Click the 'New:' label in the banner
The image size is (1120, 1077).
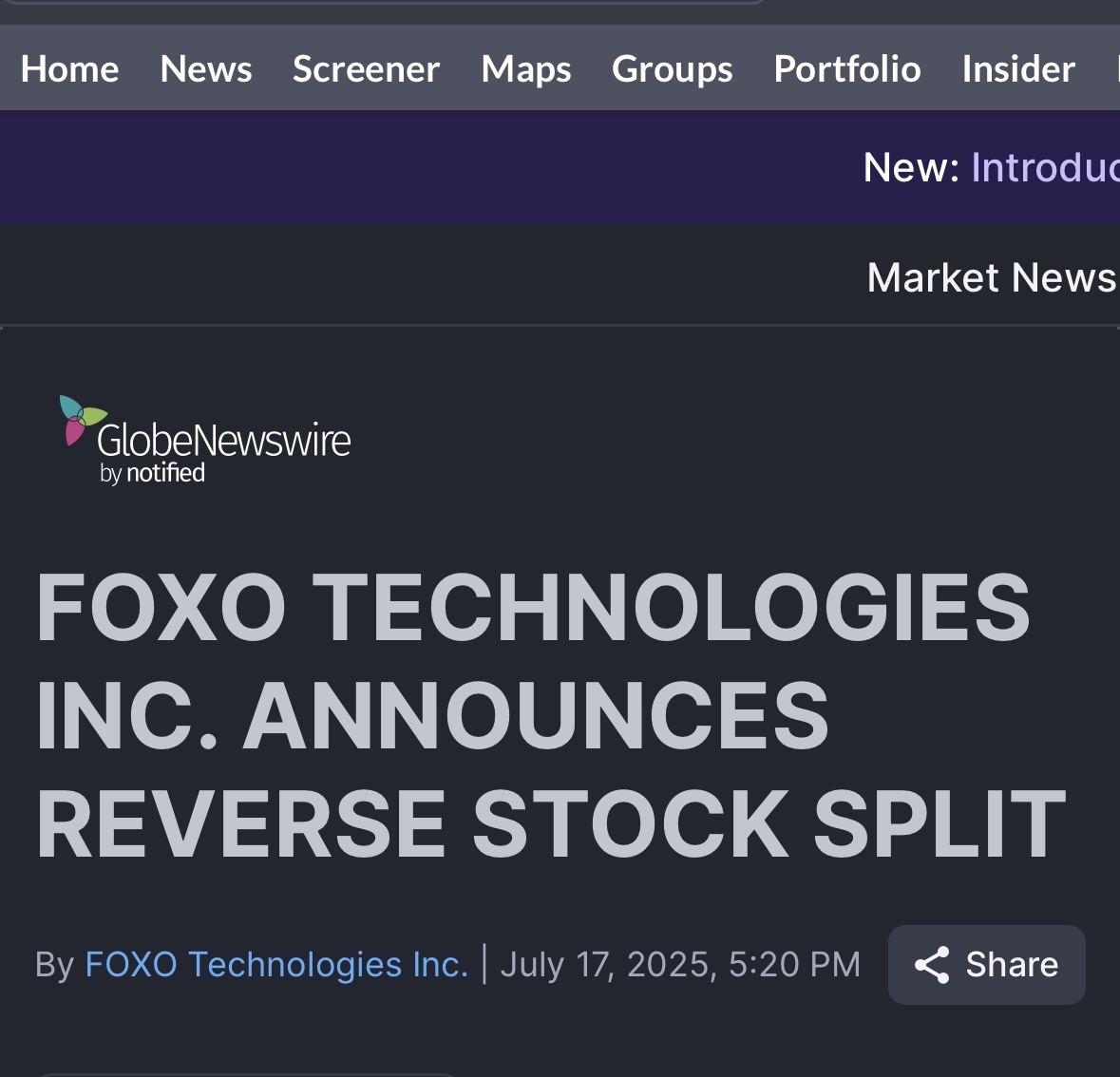click(x=911, y=167)
